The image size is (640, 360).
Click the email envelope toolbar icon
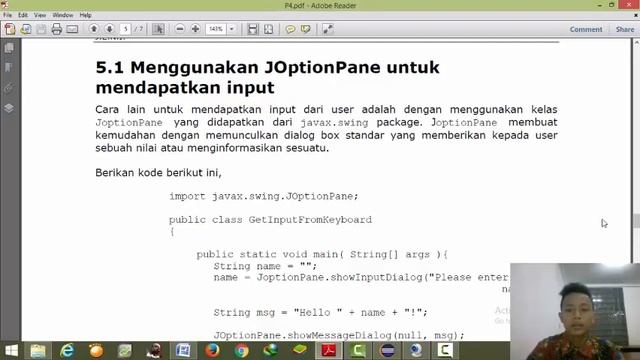tap(72, 29)
